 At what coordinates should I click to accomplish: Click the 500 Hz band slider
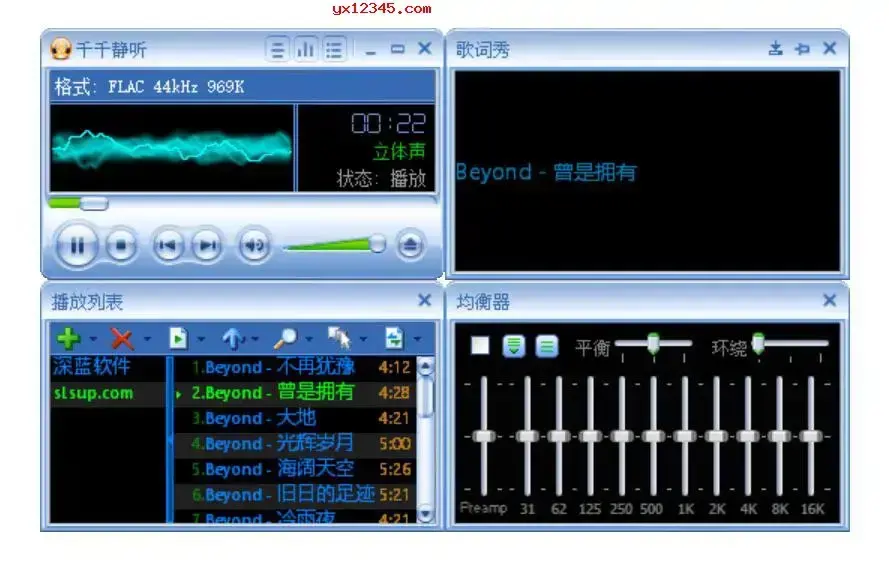(653, 436)
